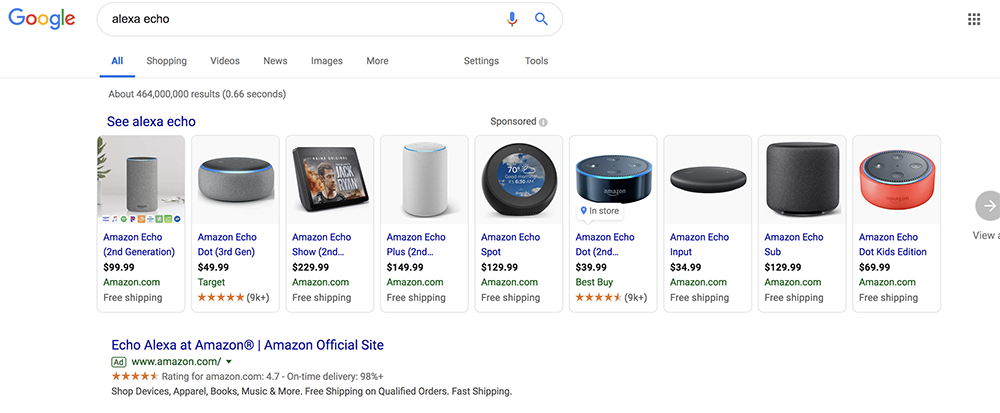This screenshot has height=413, width=1000.
Task: Select the red Echo Dot Kids Edition image
Action: [x=897, y=180]
